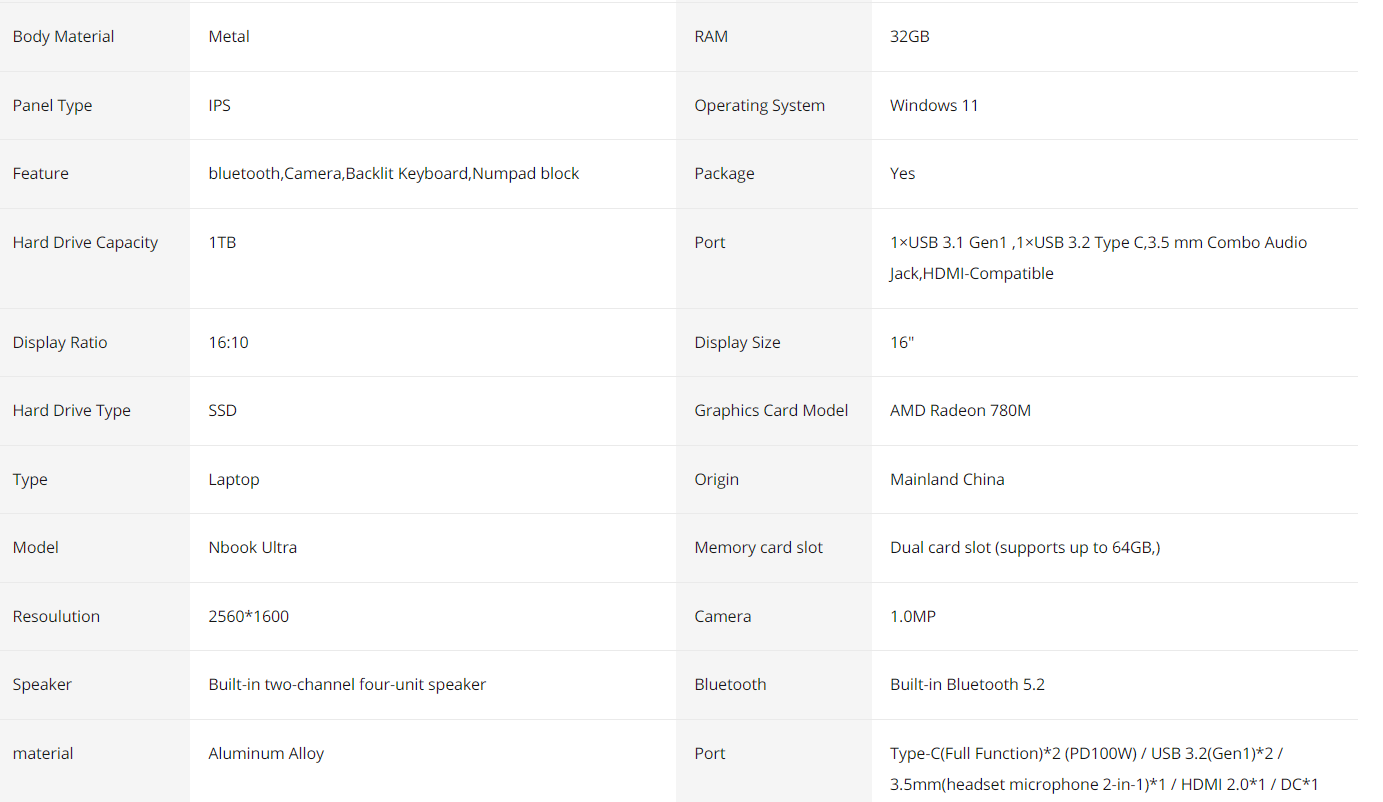Click the Aluminum Alloy material value
The width and height of the screenshot is (1383, 802).
(266, 754)
